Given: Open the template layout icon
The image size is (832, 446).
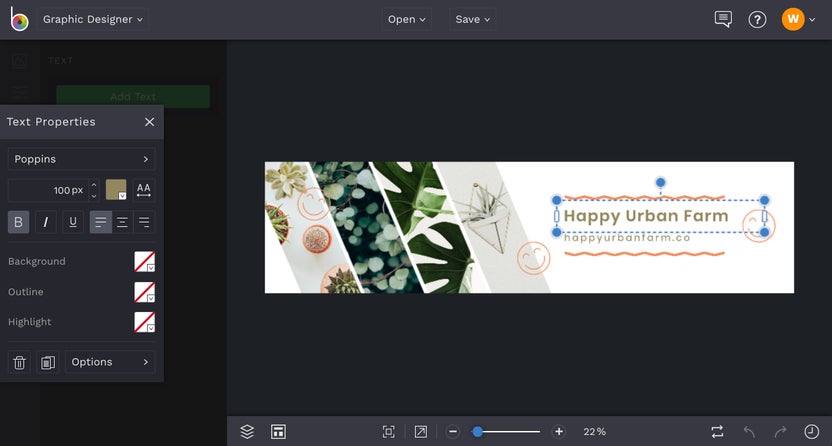Looking at the screenshot, I should 279,432.
